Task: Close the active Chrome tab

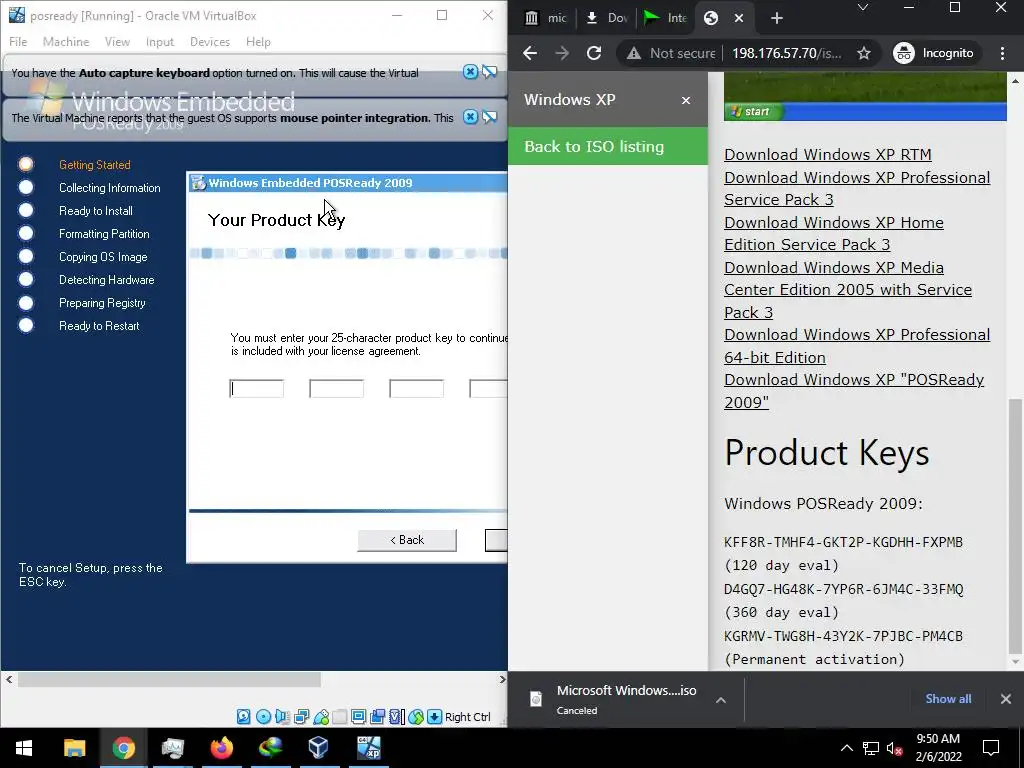Action: coord(739,18)
